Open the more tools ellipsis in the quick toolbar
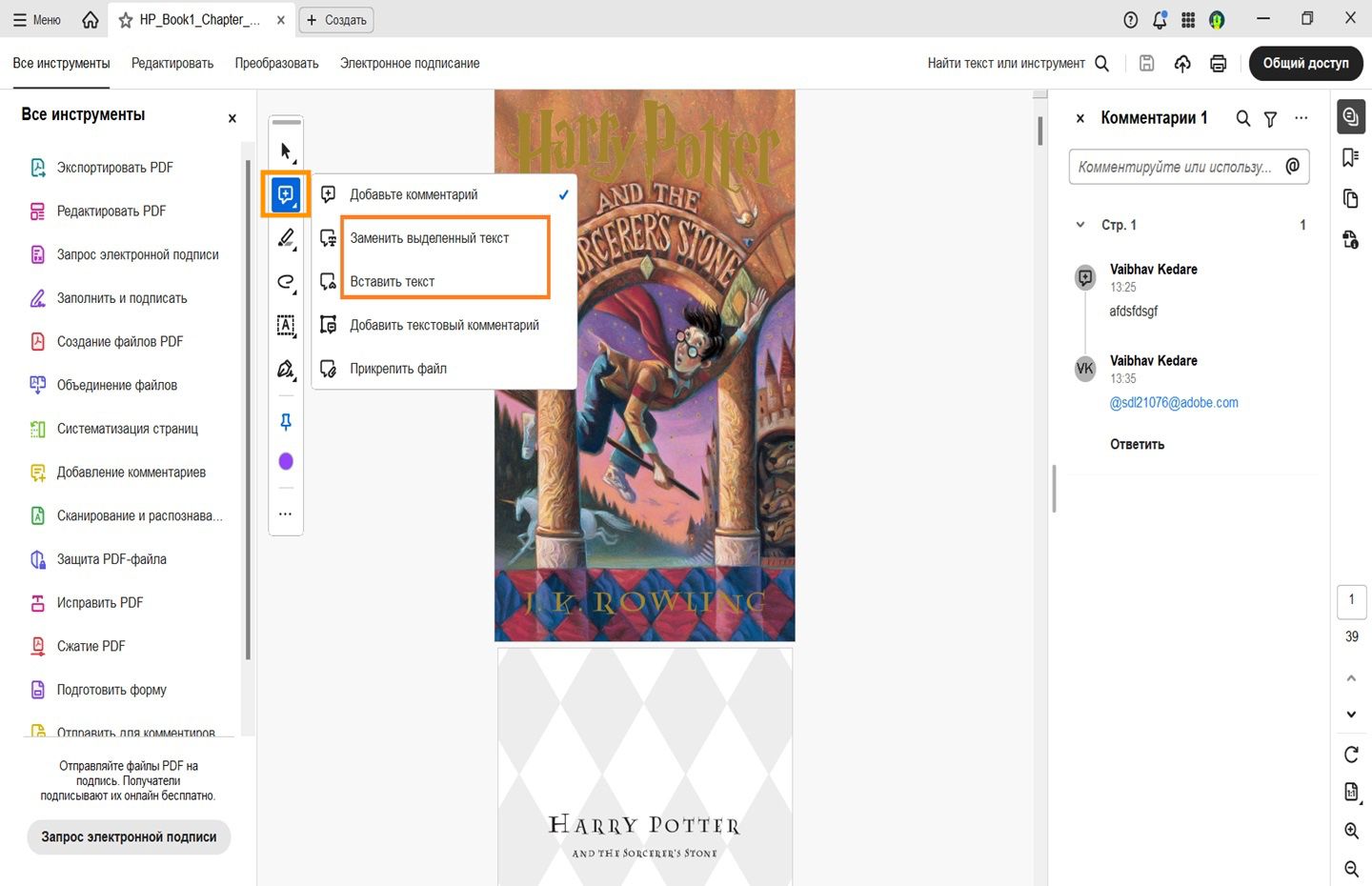The height and width of the screenshot is (886, 1372). [x=286, y=514]
